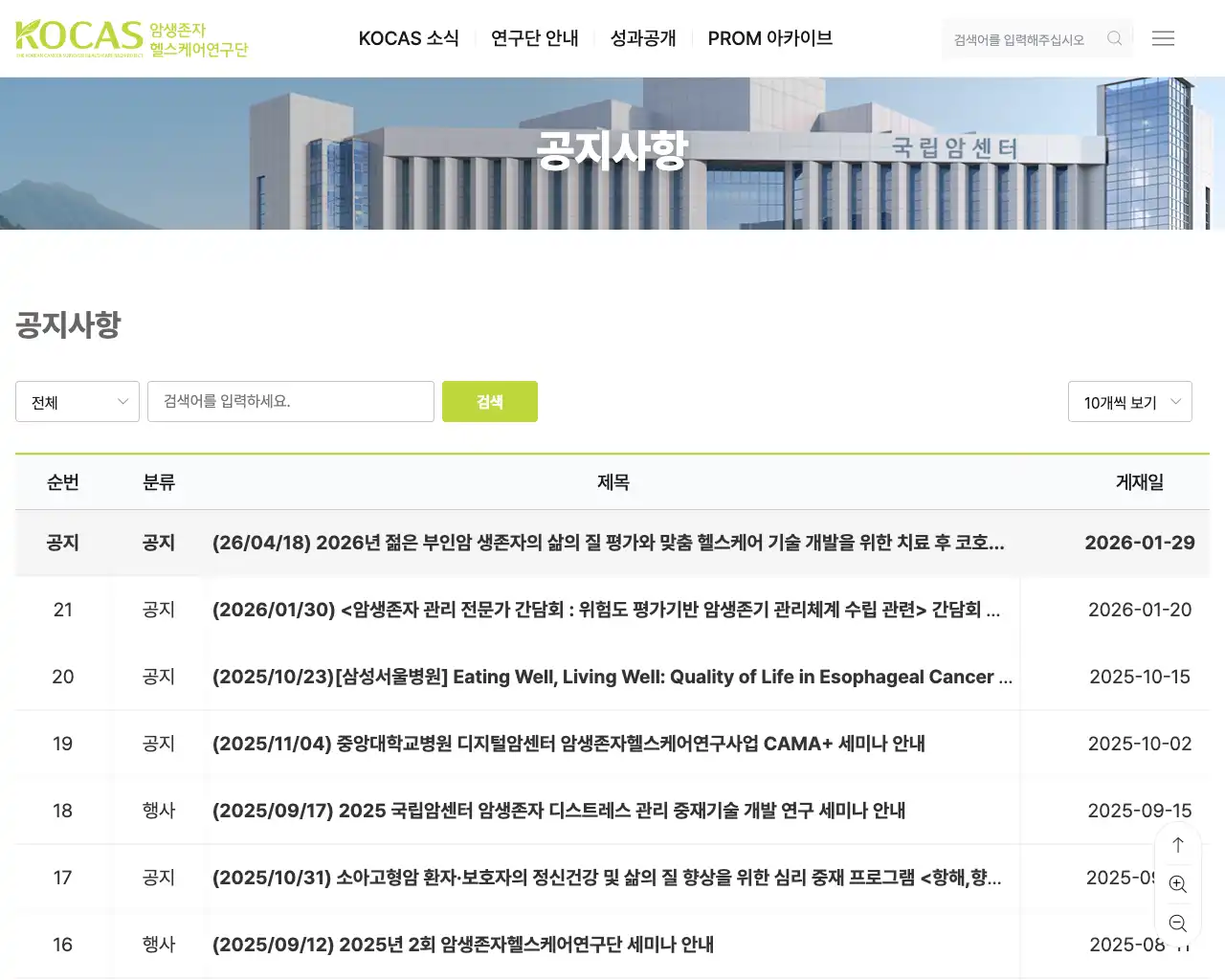Open the 디스트레스 관리 중재기술 세미나 notice
The width and height of the screenshot is (1225, 980).
coord(560,811)
